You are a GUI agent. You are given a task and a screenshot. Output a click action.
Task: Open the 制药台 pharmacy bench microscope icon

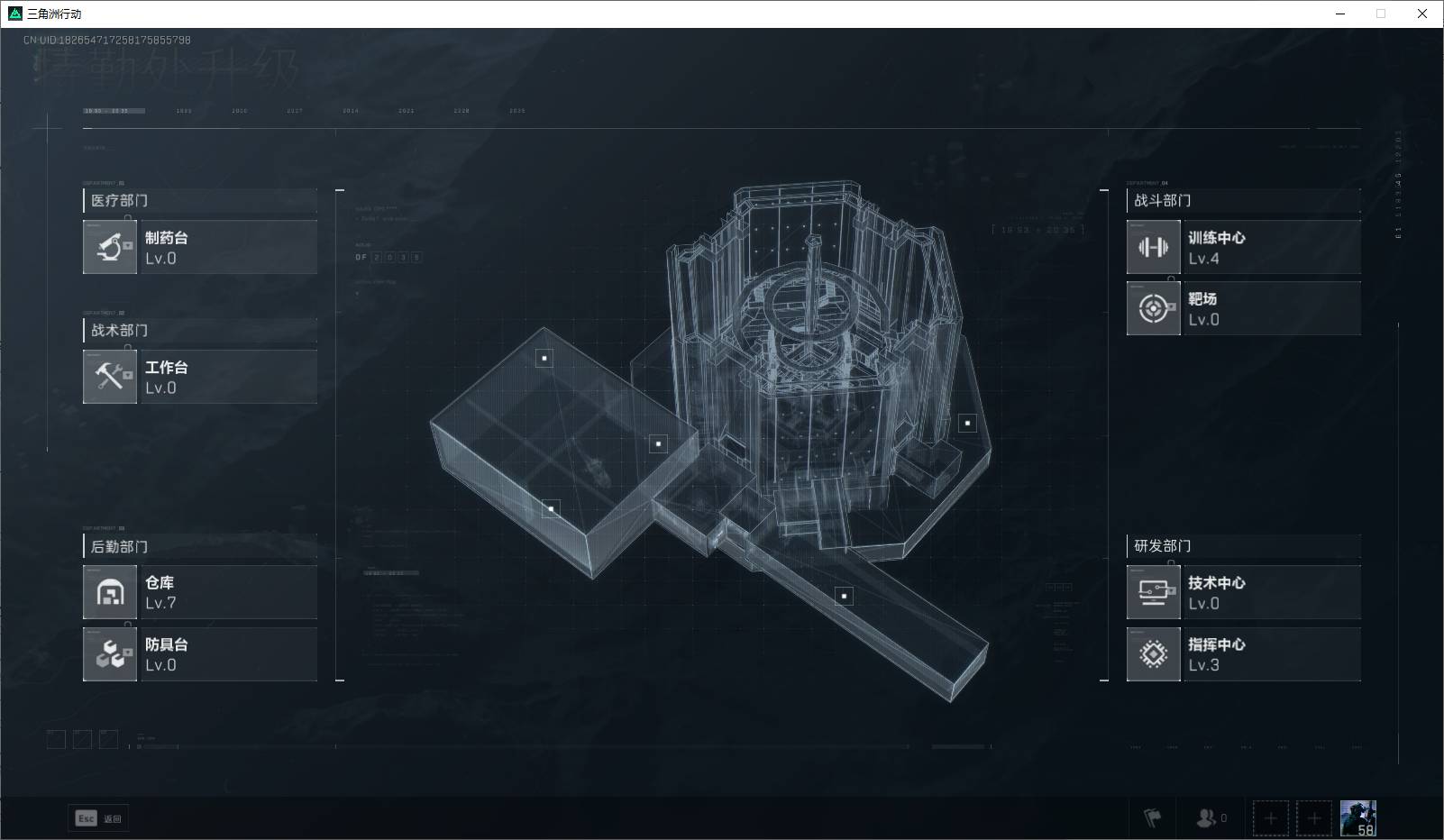click(110, 247)
